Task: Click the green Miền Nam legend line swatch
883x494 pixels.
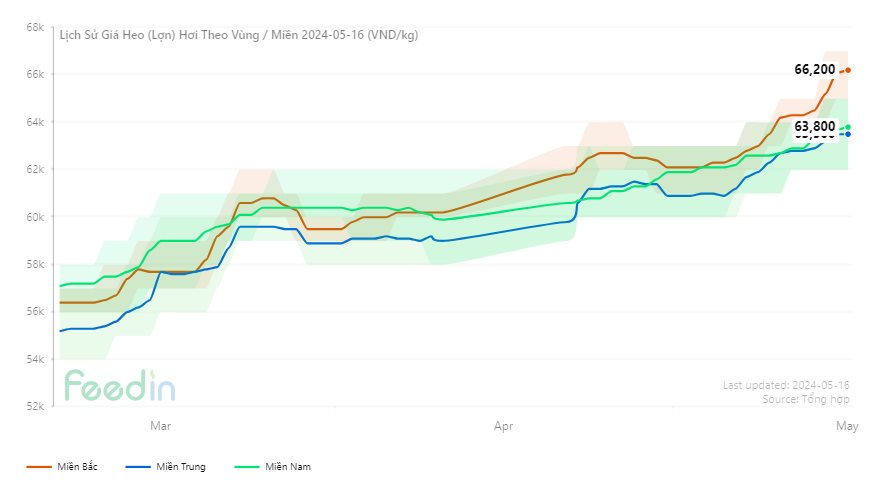Action: (247, 466)
